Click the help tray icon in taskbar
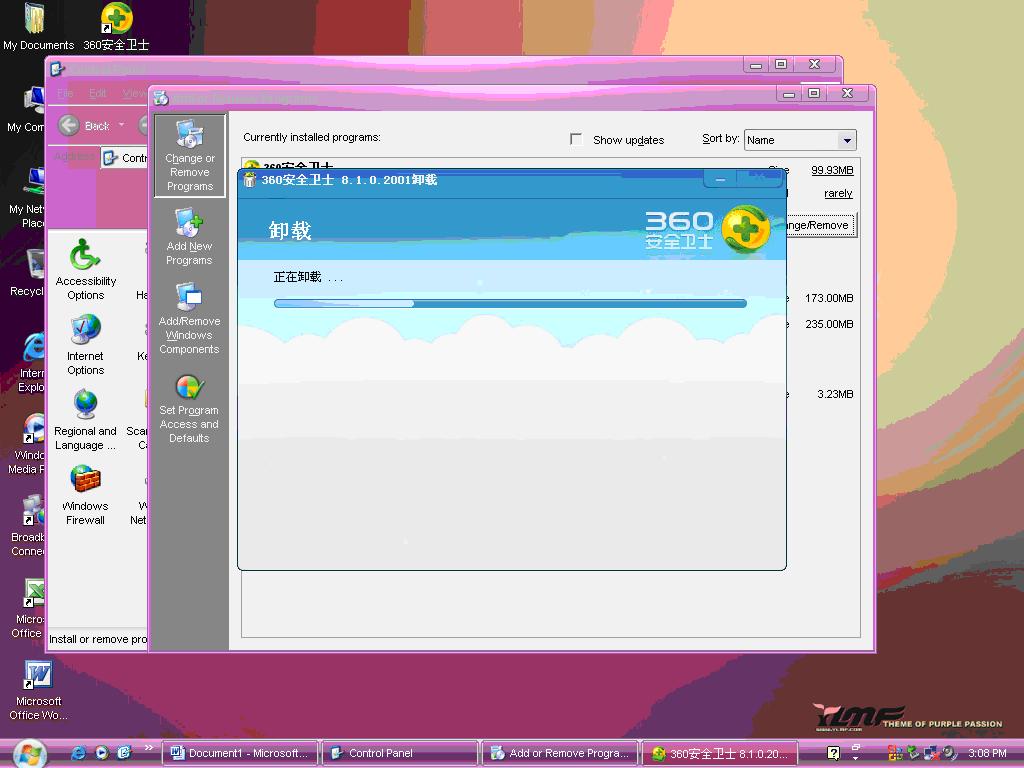 pyautogui.click(x=833, y=753)
